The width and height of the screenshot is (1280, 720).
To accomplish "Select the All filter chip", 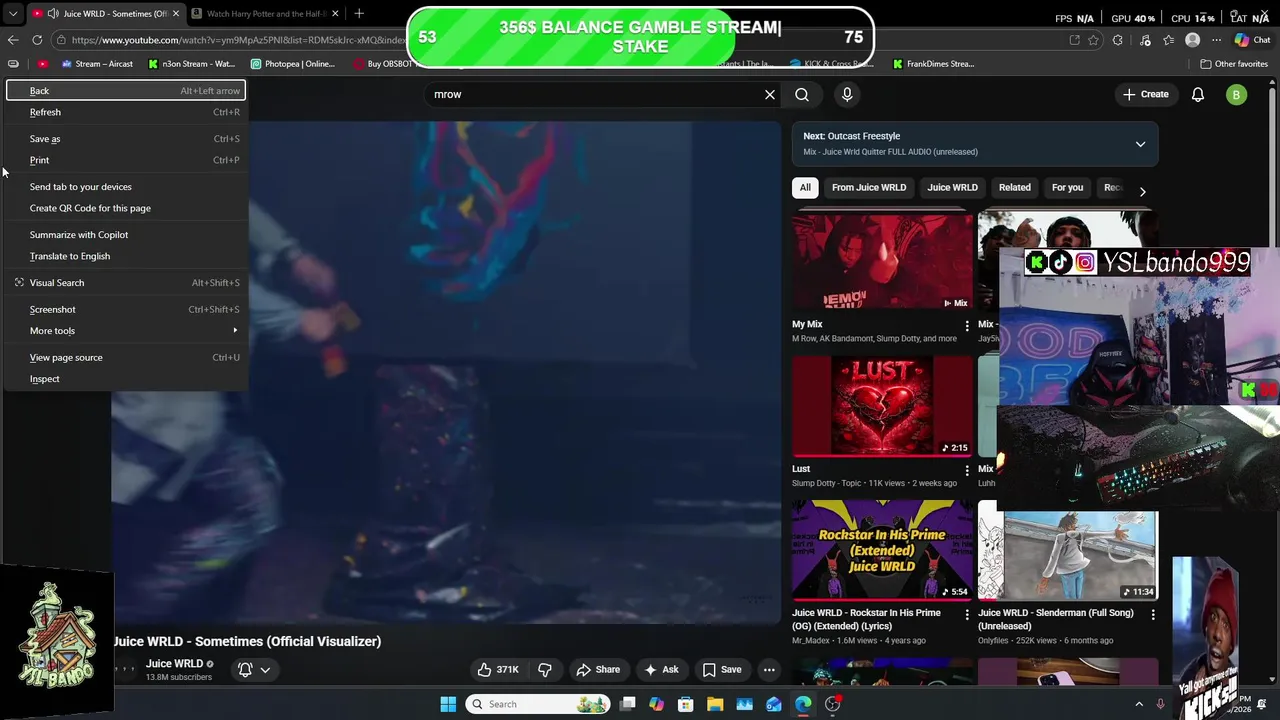I will click(x=805, y=187).
